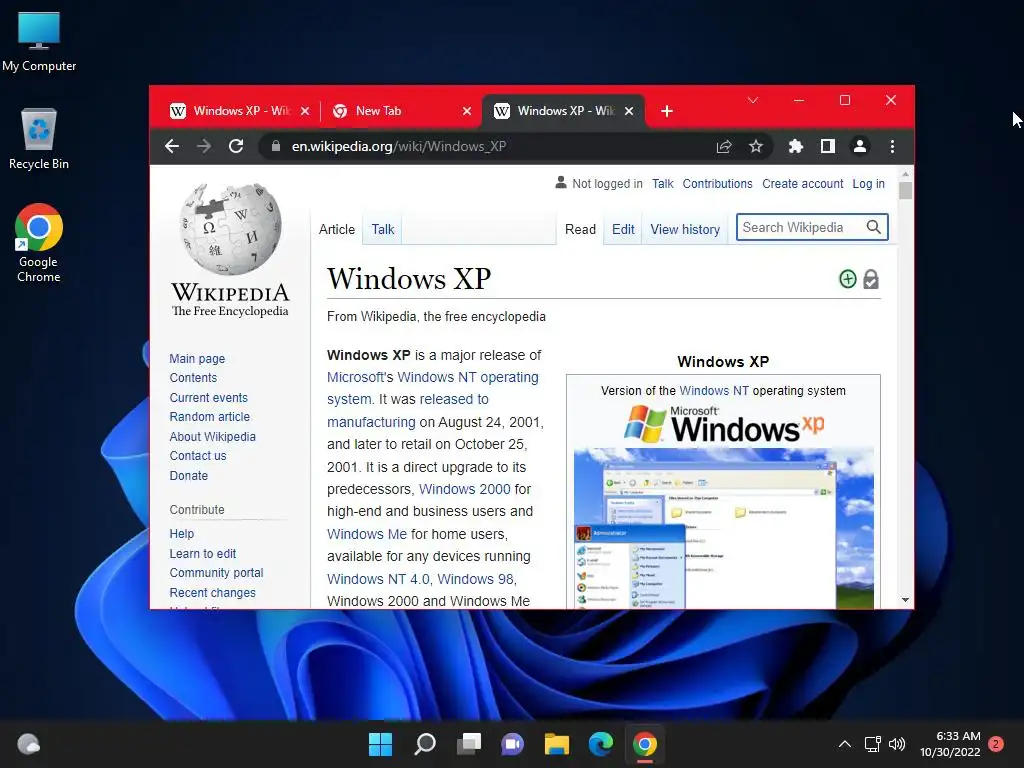The width and height of the screenshot is (1024, 768).
Task: Click the Wikipedia search magnifier icon
Action: coord(874,227)
